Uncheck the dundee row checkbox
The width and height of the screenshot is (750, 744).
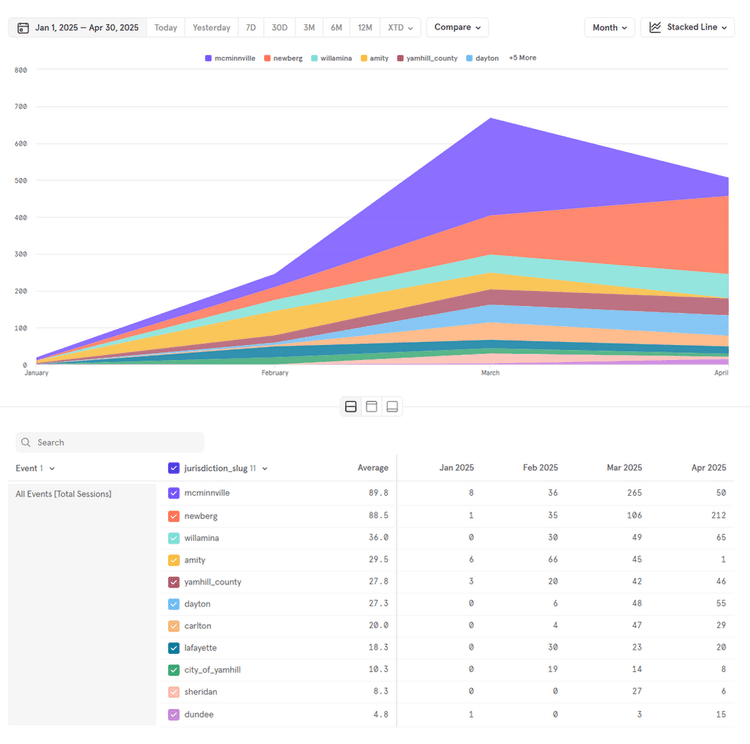coord(174,715)
